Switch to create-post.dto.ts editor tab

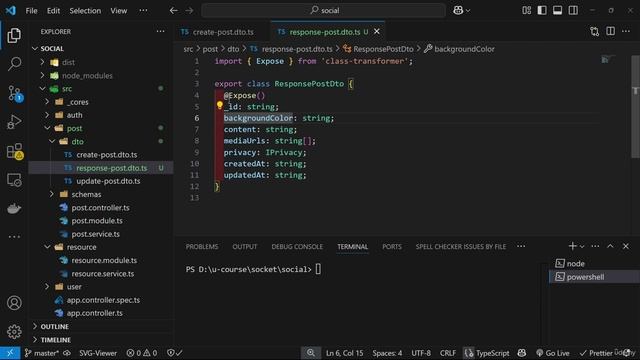click(222, 32)
